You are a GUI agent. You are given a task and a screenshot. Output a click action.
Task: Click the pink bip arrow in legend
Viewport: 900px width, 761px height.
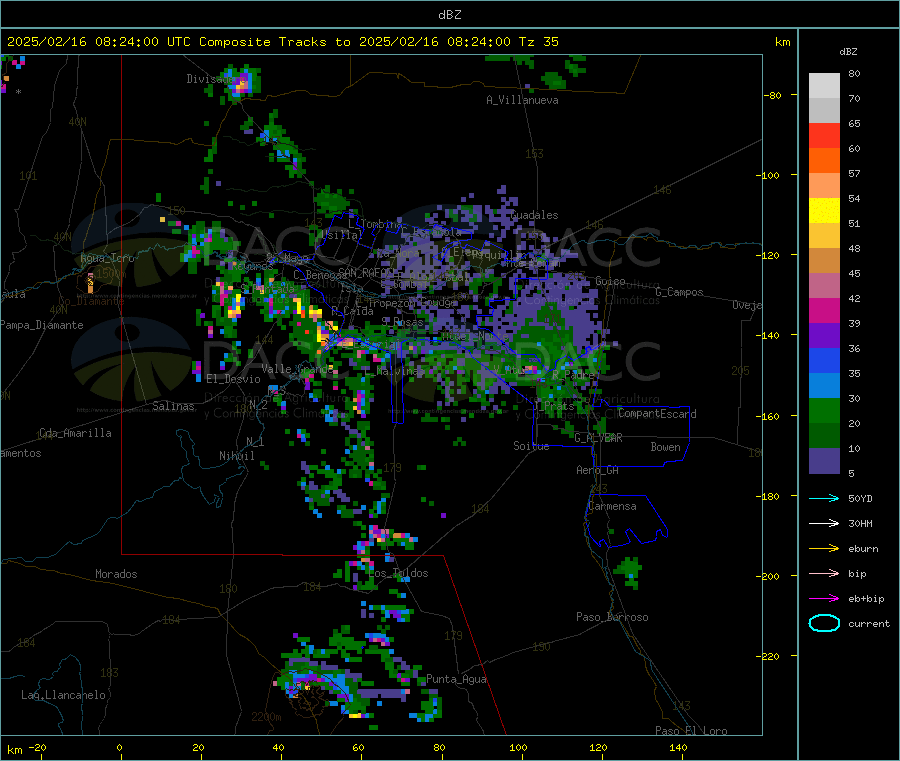824,573
